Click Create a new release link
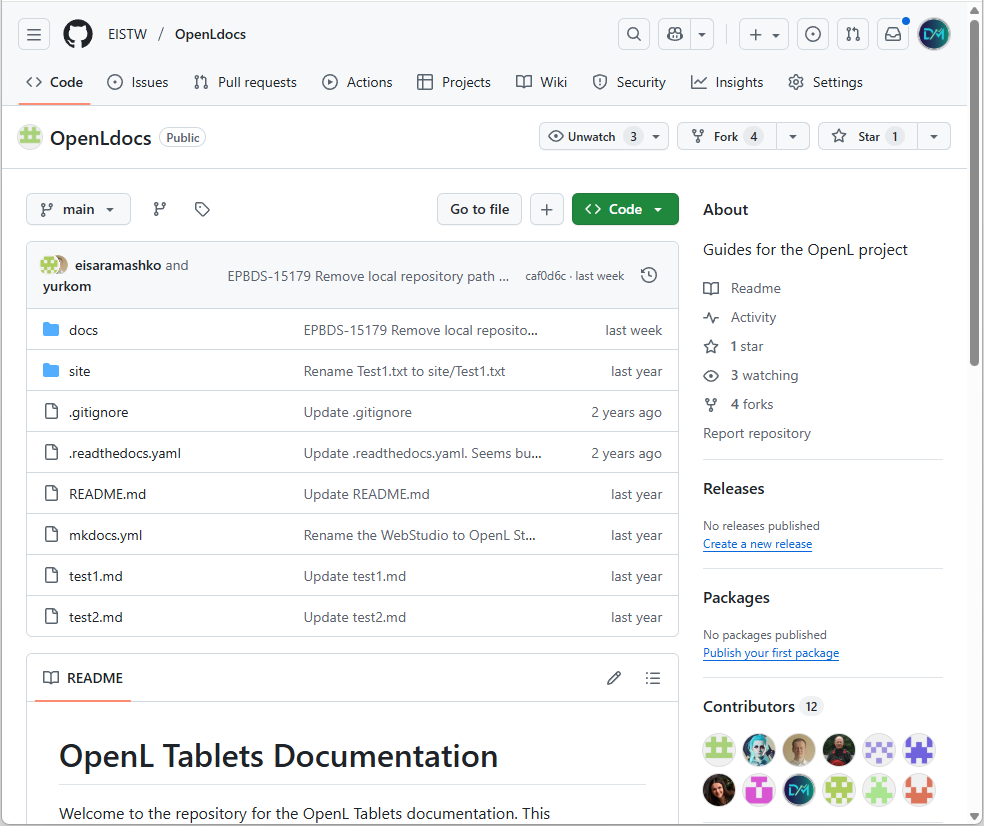The image size is (984, 826). 757,544
